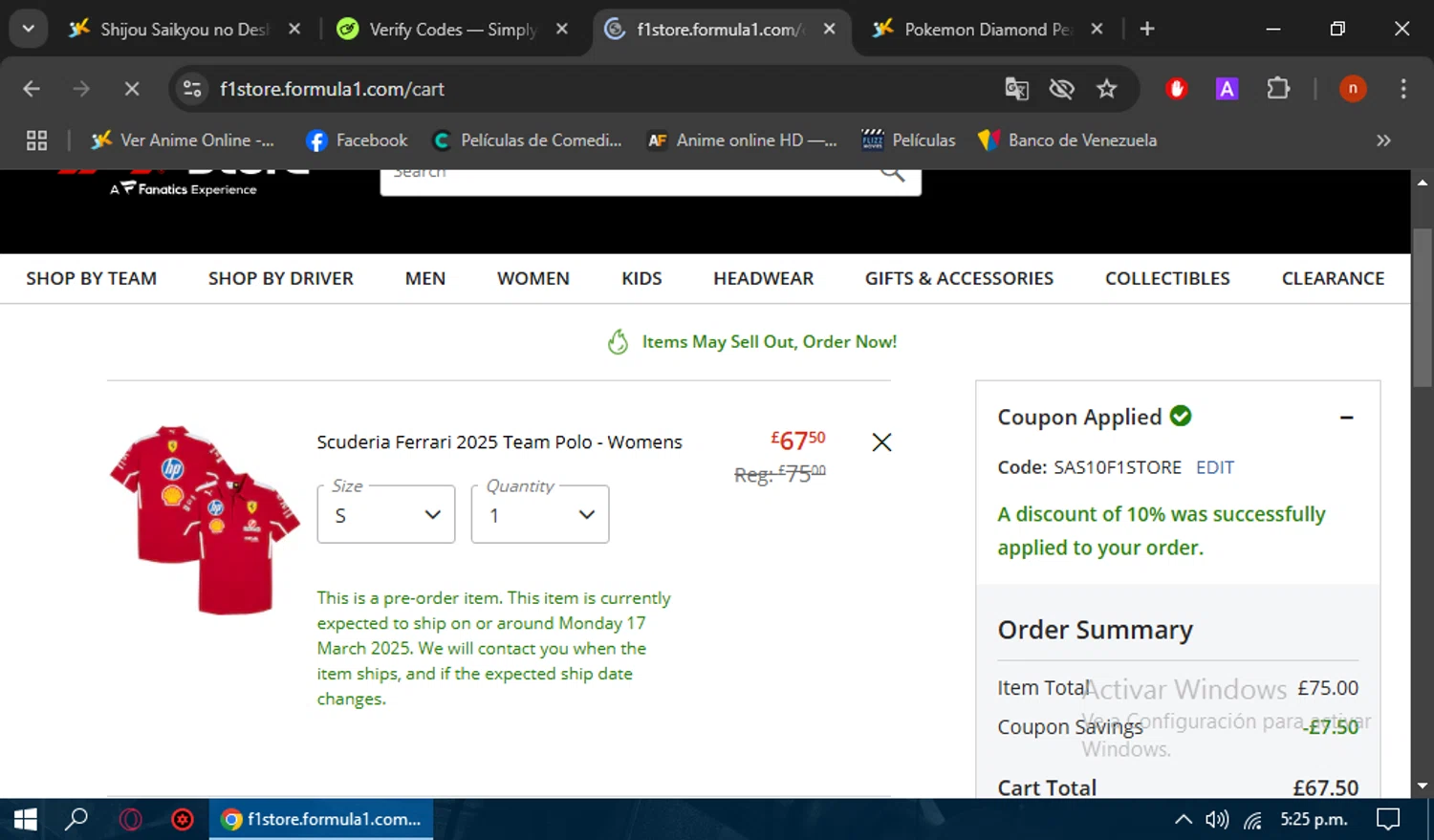Open the Películas de Comedi... bookmark
Screen dimensions: 1434x840
[x=527, y=140]
